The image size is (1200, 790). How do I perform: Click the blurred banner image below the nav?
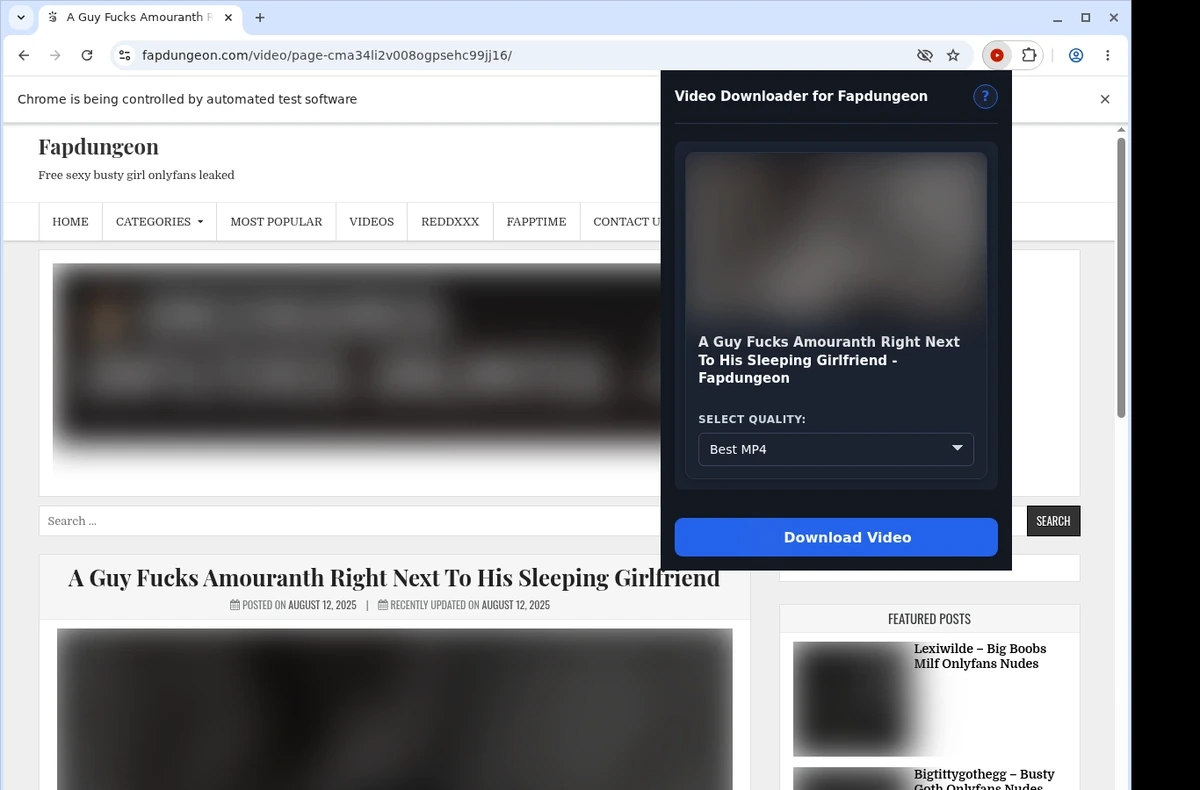click(x=356, y=364)
